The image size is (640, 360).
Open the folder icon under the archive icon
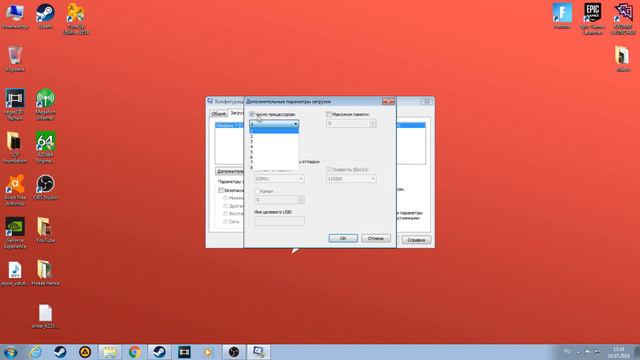(x=623, y=59)
